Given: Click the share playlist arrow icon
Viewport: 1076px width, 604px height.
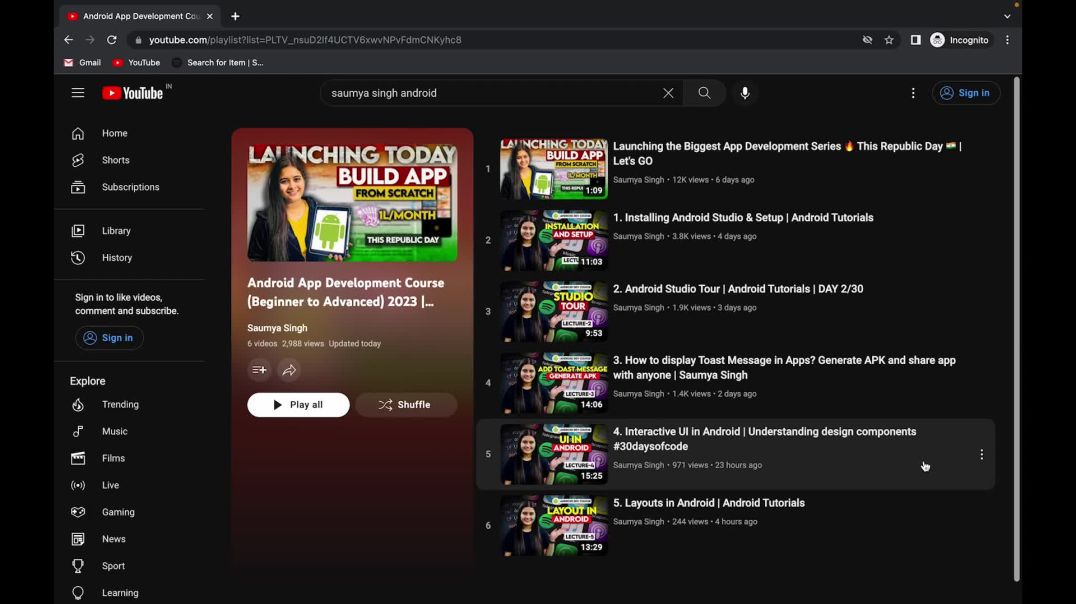Looking at the screenshot, I should click(x=289, y=370).
